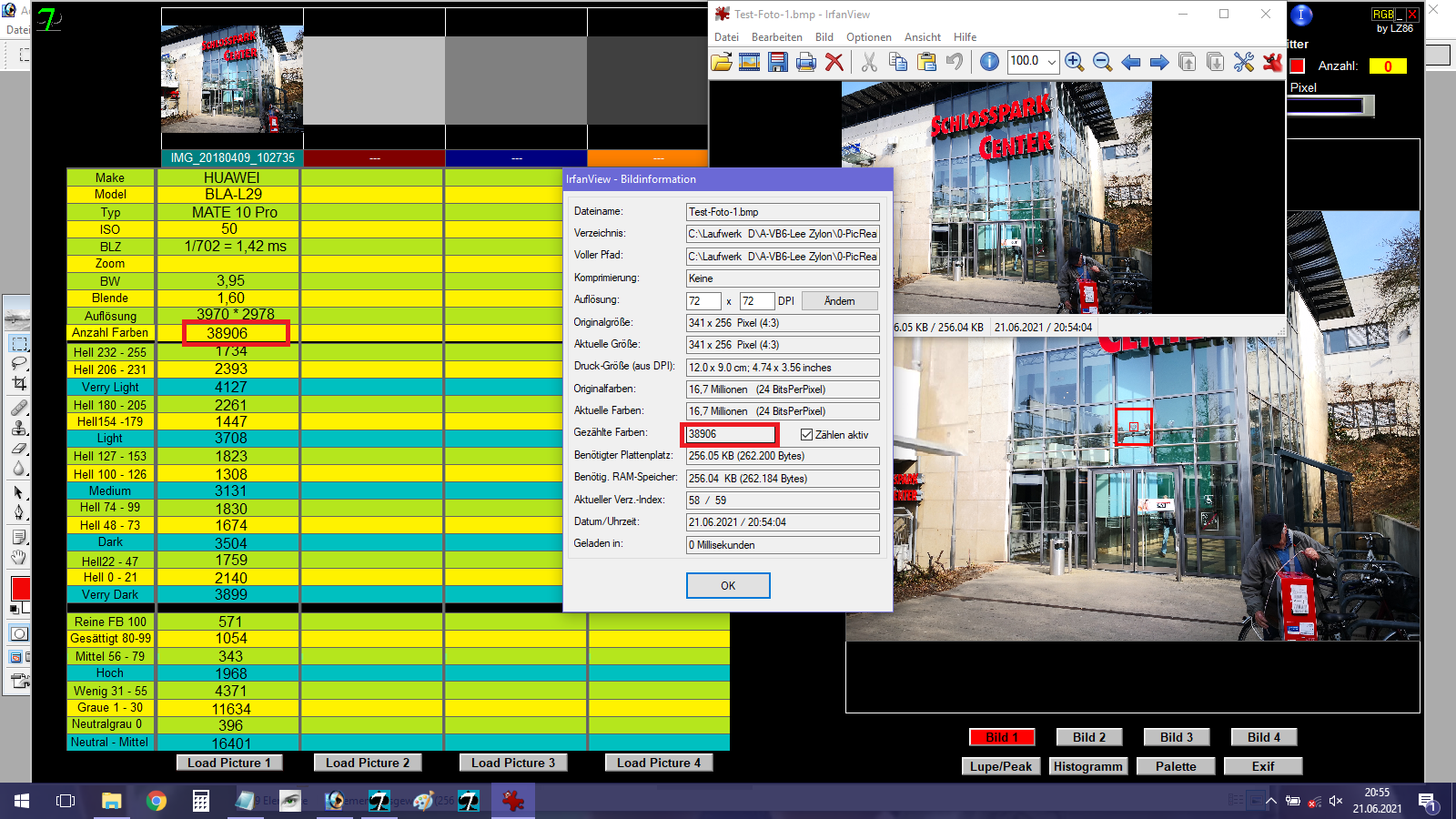Click red foreground color swatch in toolbox

tap(20, 588)
